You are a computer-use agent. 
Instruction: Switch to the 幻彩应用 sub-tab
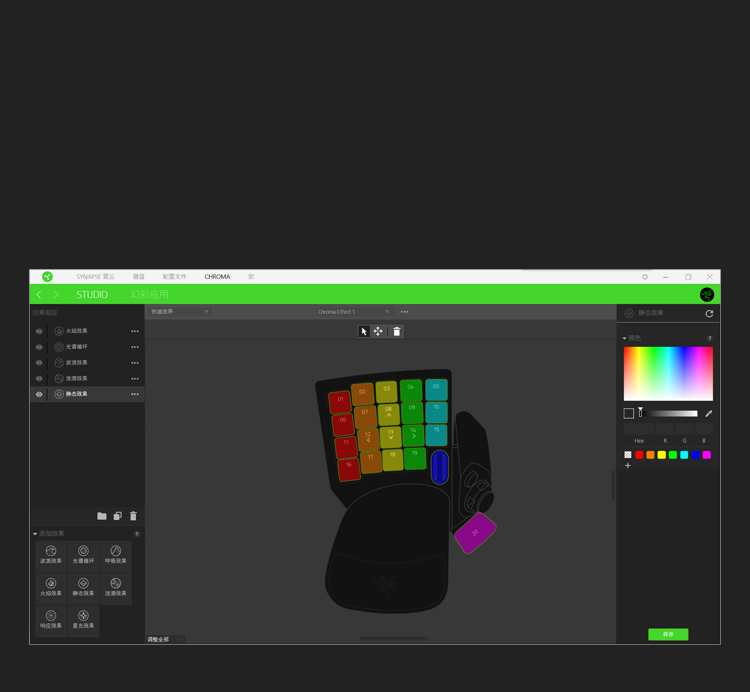click(x=149, y=295)
